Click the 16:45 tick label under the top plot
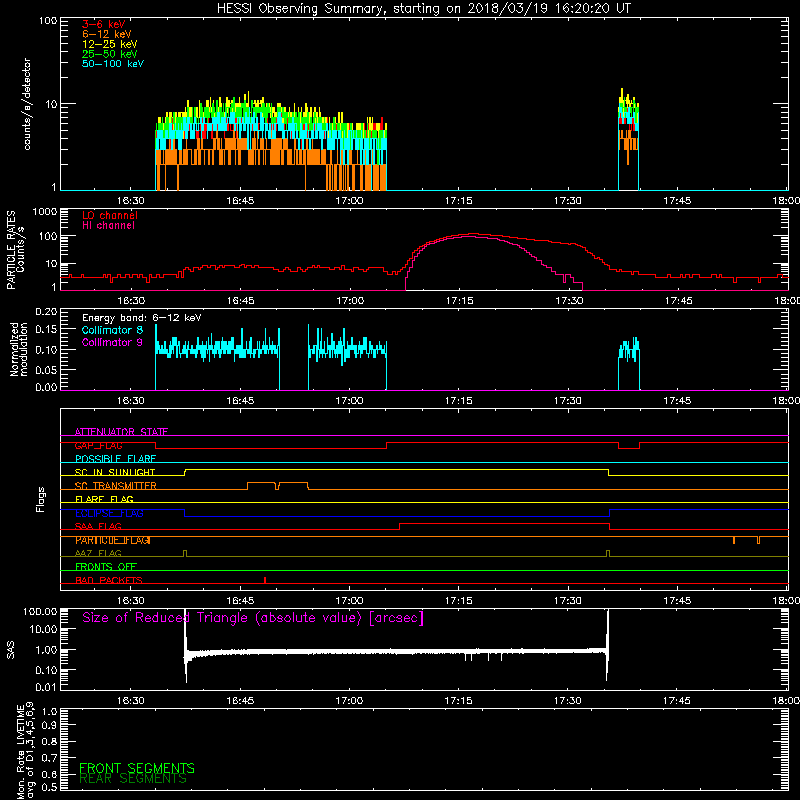800x800 pixels. pos(240,201)
